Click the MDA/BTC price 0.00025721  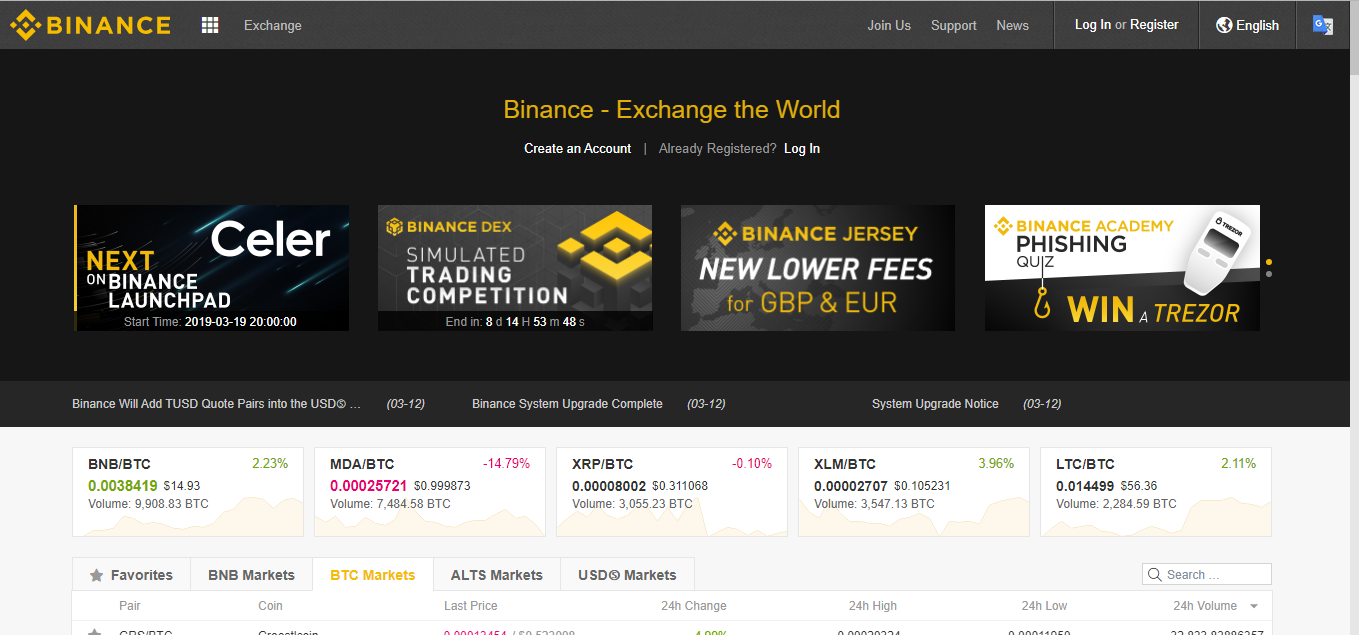click(x=370, y=485)
